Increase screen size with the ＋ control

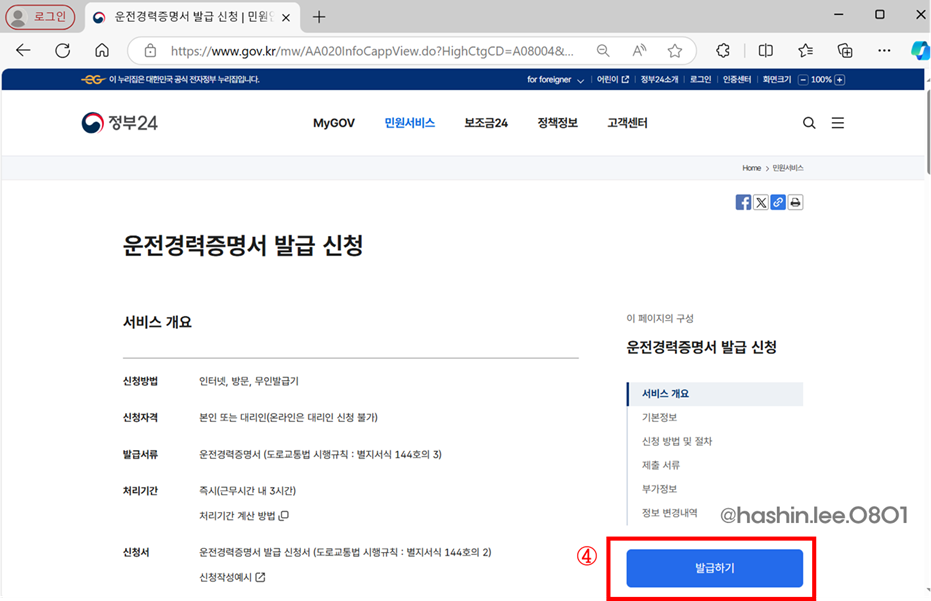(x=840, y=79)
